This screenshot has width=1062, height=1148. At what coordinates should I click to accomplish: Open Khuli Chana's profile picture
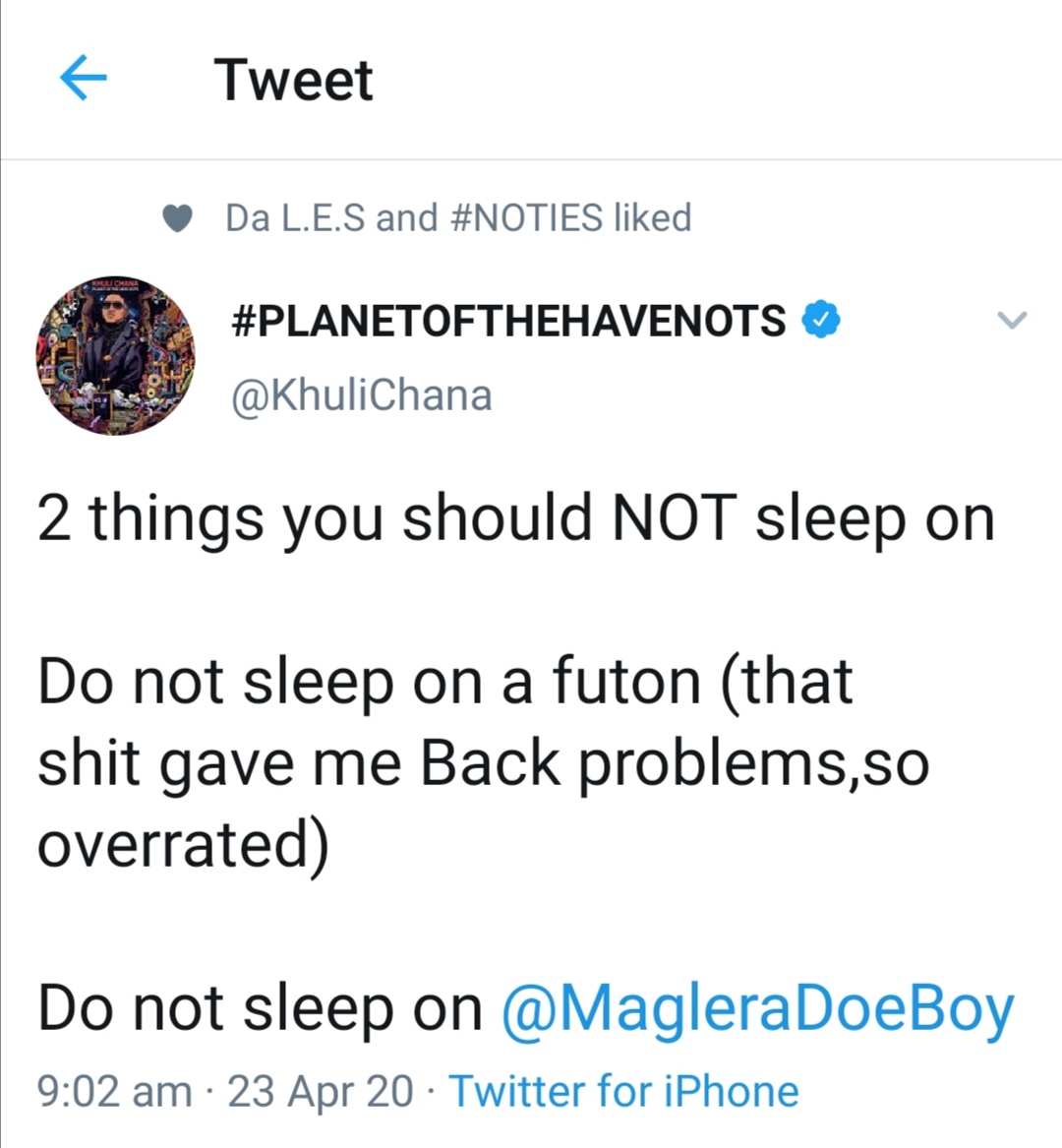click(x=115, y=356)
